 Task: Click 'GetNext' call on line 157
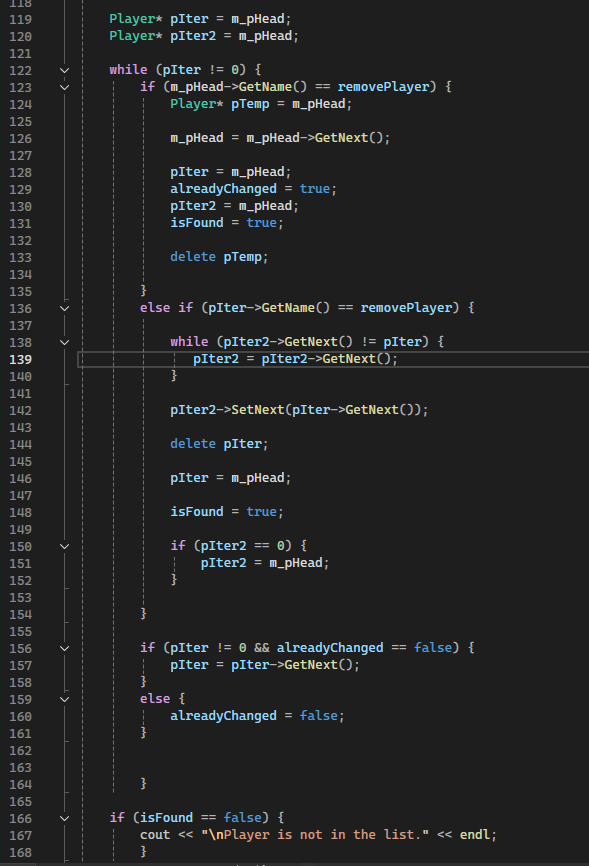click(311, 665)
